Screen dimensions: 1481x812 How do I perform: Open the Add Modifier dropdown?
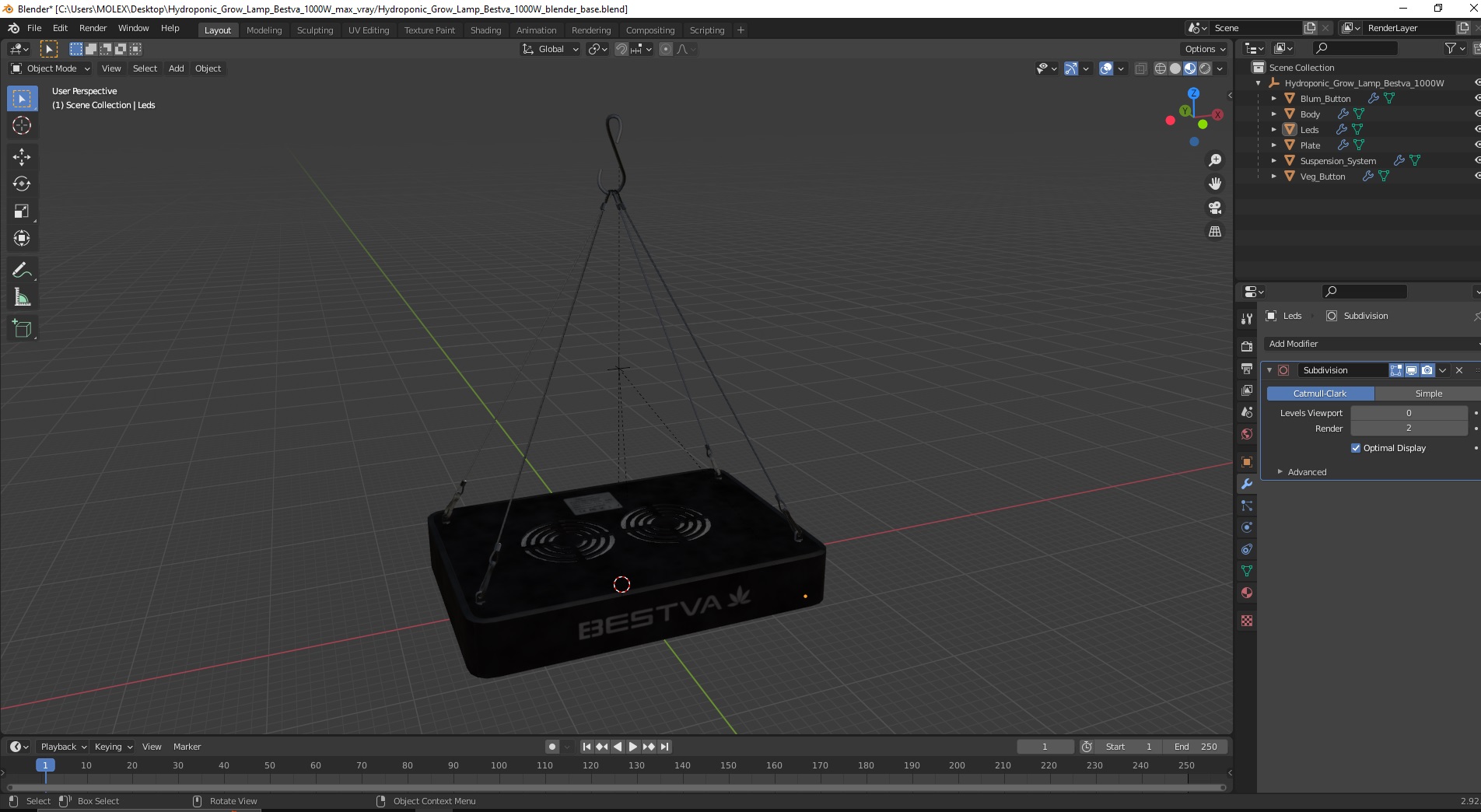pyautogui.click(x=1371, y=344)
